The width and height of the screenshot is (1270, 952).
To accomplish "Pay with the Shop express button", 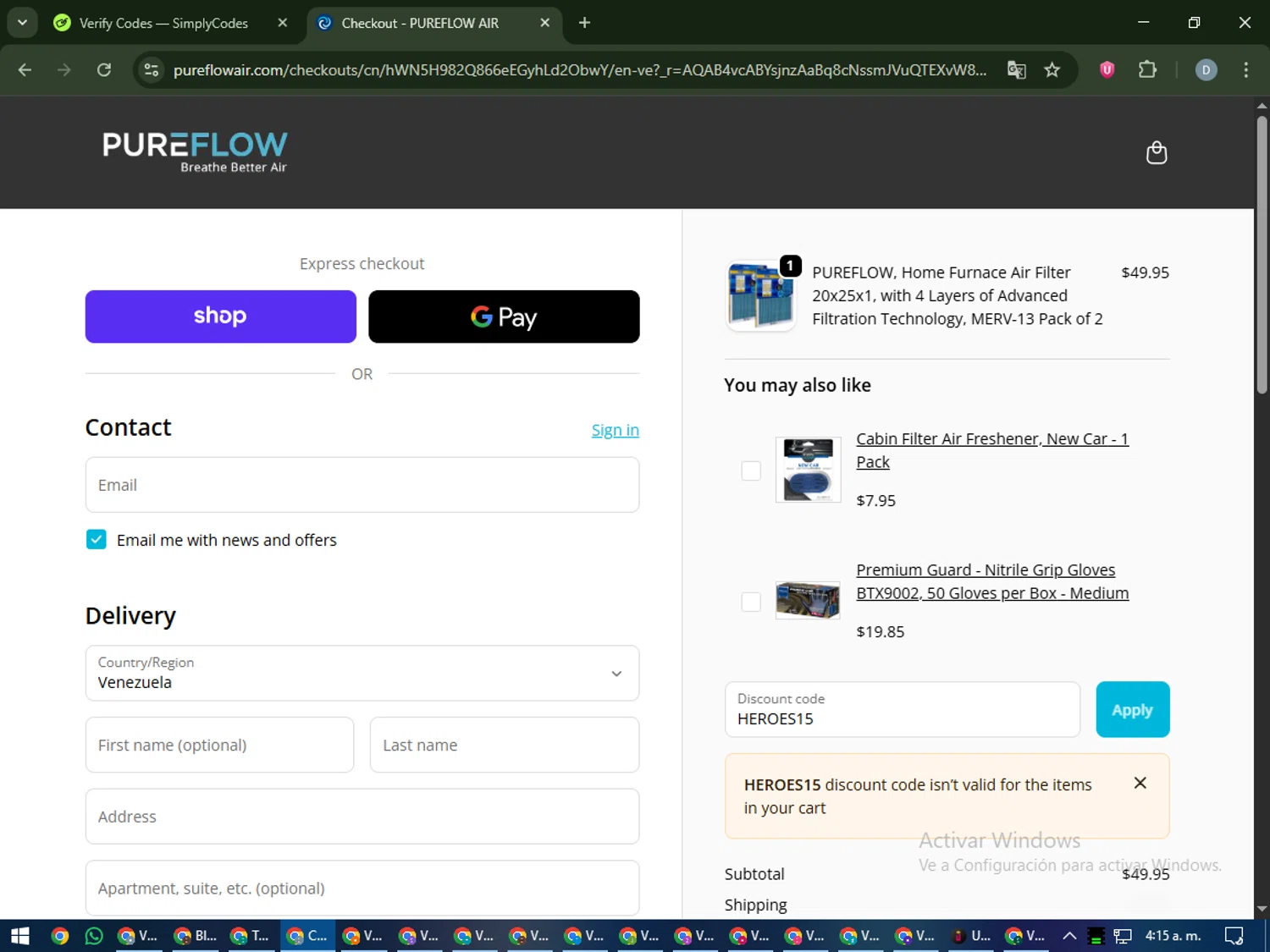I will pos(220,316).
